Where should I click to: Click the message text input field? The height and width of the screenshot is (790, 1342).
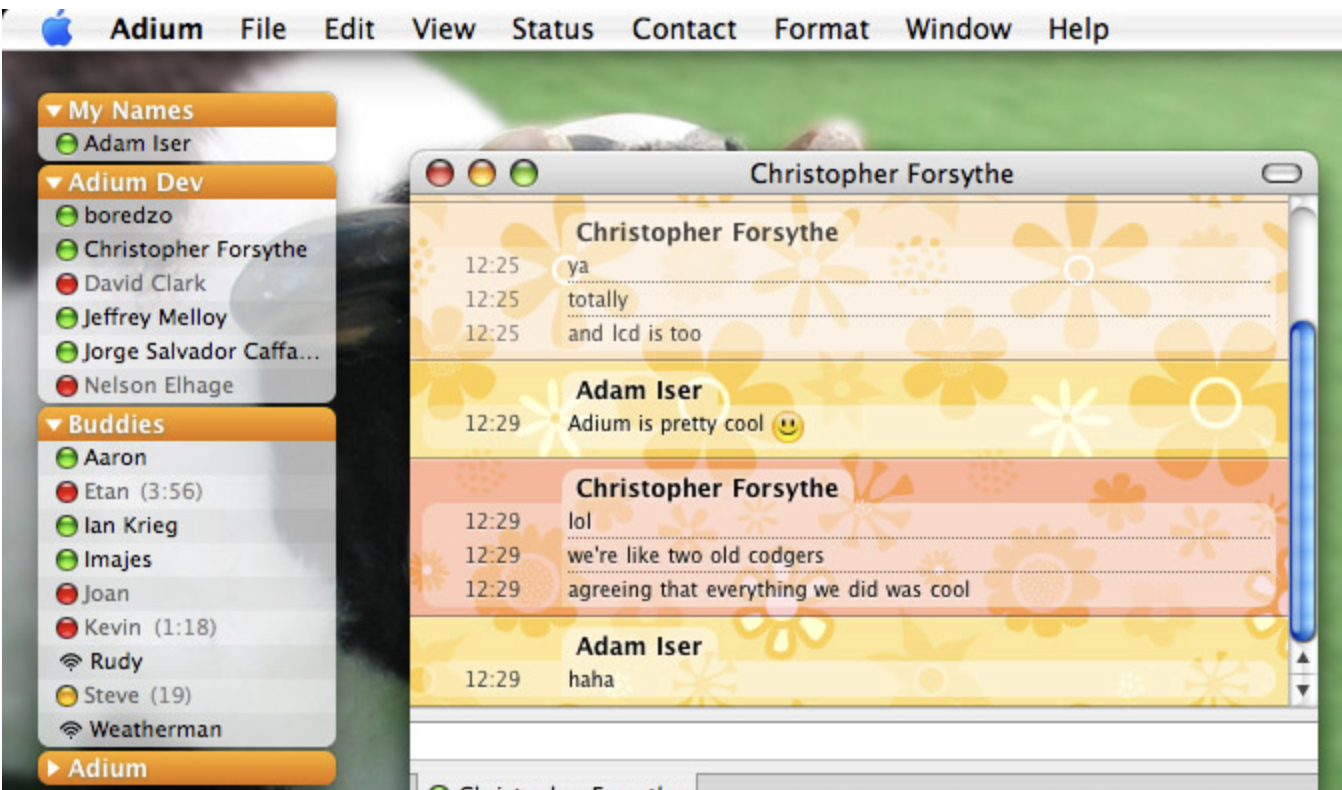coord(864,743)
